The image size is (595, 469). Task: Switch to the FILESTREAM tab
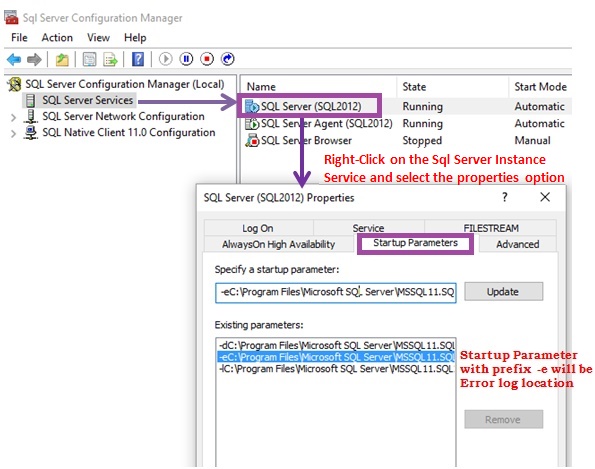tap(491, 228)
